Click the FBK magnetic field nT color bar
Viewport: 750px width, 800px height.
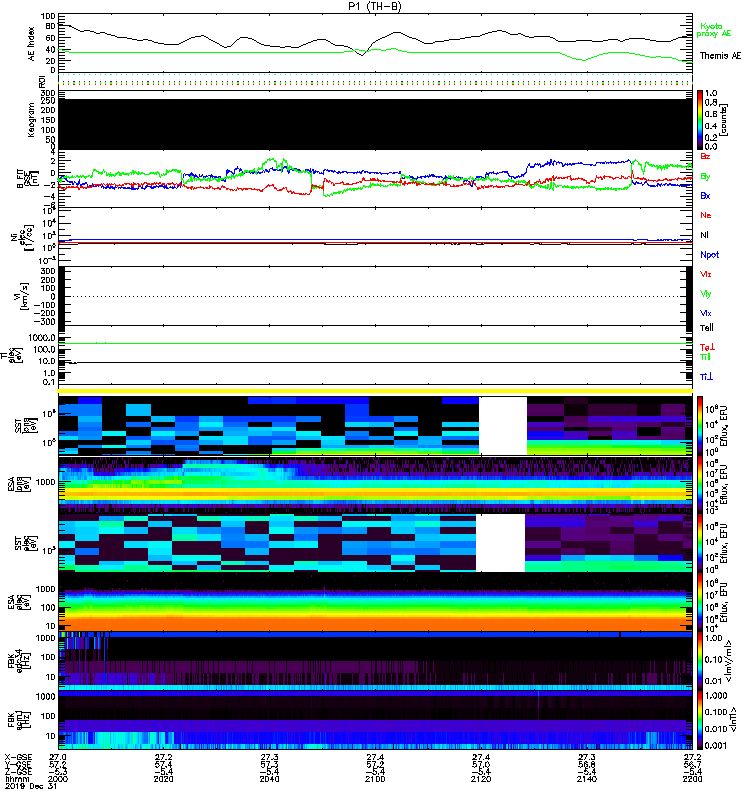click(x=700, y=720)
